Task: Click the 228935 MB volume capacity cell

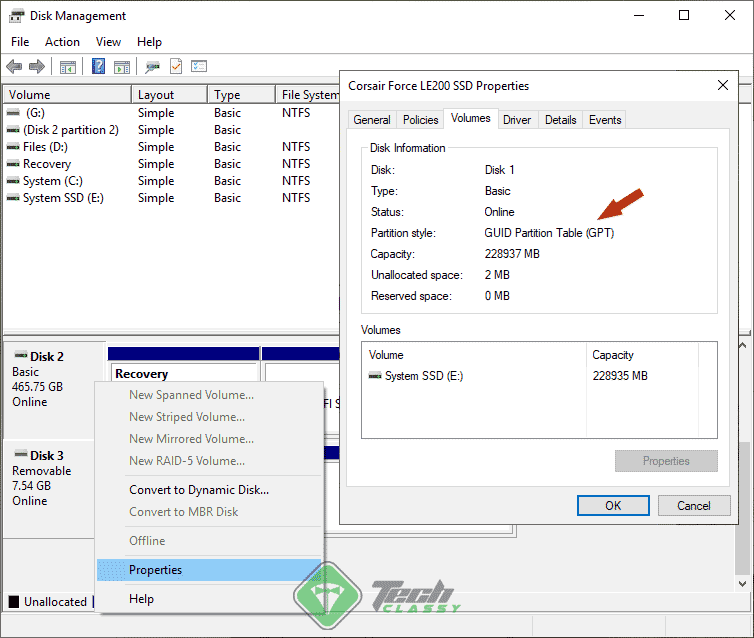Action: 620,375
